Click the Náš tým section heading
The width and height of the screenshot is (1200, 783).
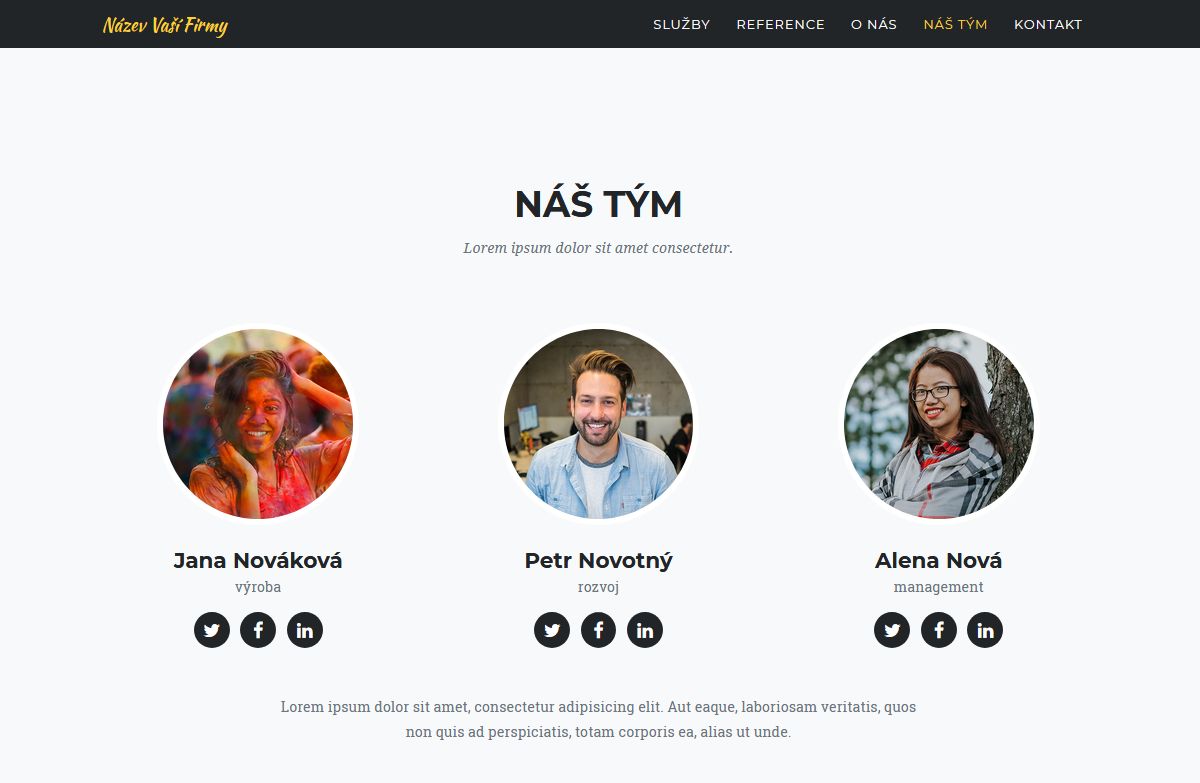tap(598, 204)
